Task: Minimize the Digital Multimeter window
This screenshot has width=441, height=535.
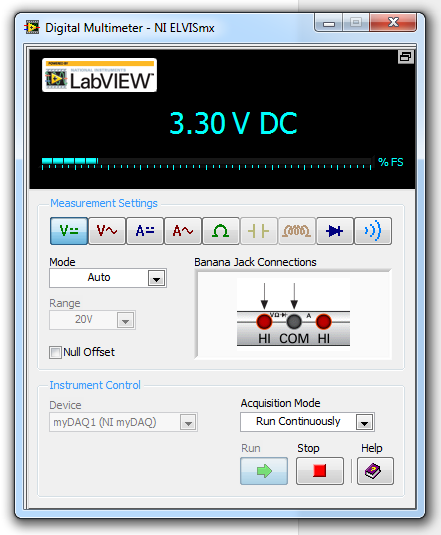Action: coord(329,23)
